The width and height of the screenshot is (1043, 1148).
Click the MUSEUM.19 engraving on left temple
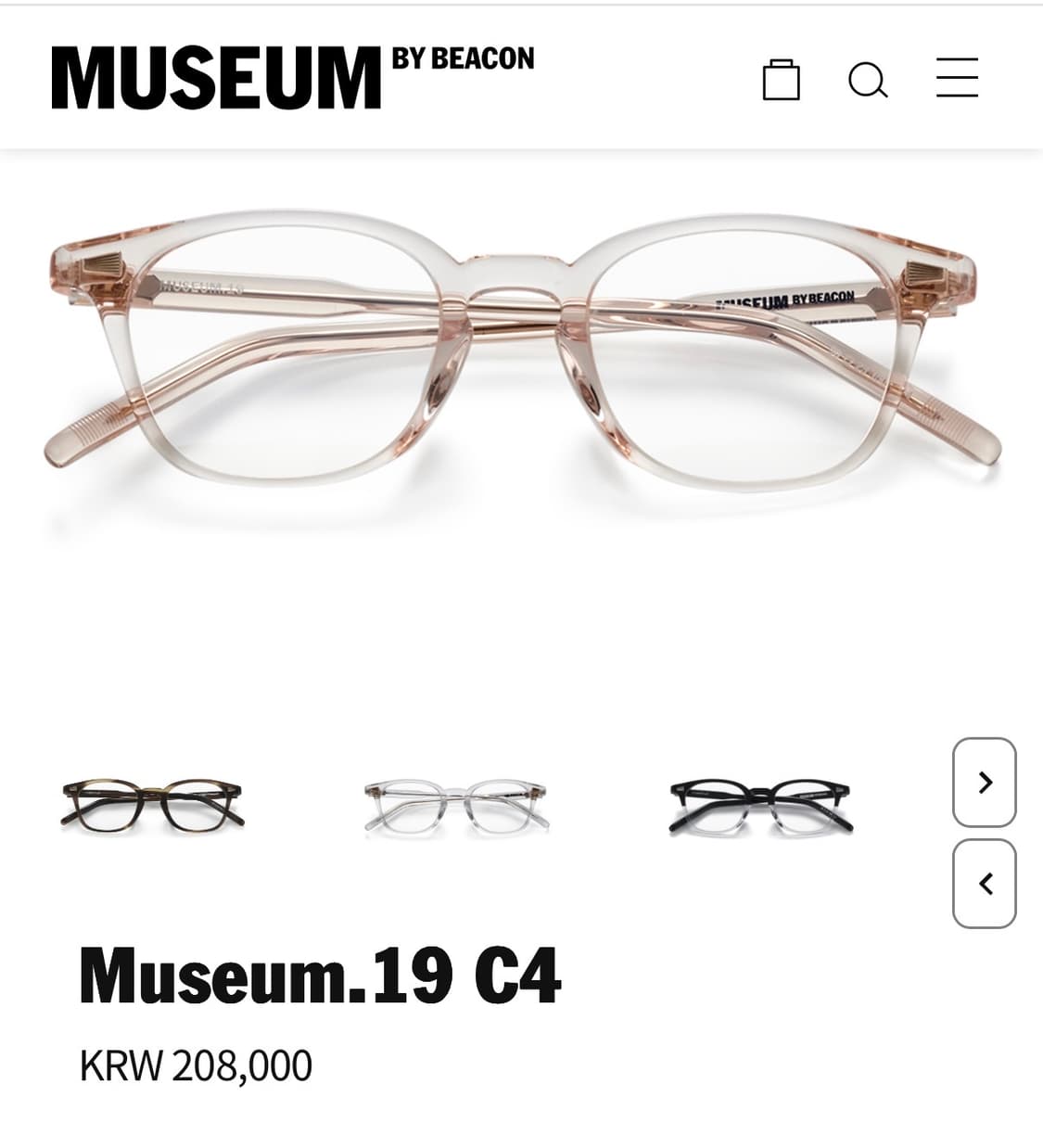tap(200, 286)
